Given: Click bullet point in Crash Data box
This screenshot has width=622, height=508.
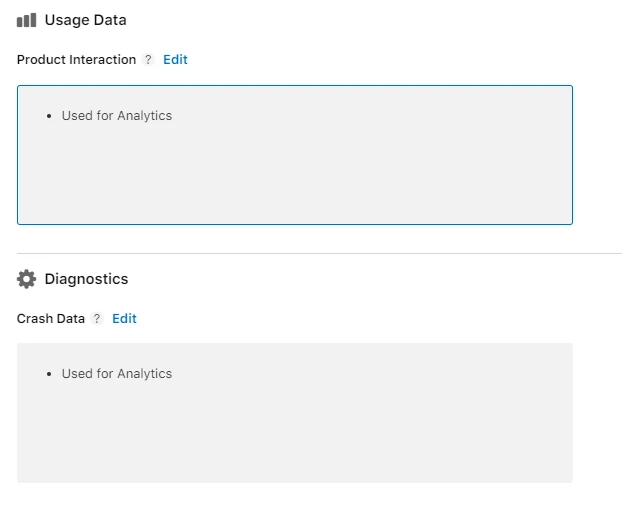Looking at the screenshot, I should 49,374.
